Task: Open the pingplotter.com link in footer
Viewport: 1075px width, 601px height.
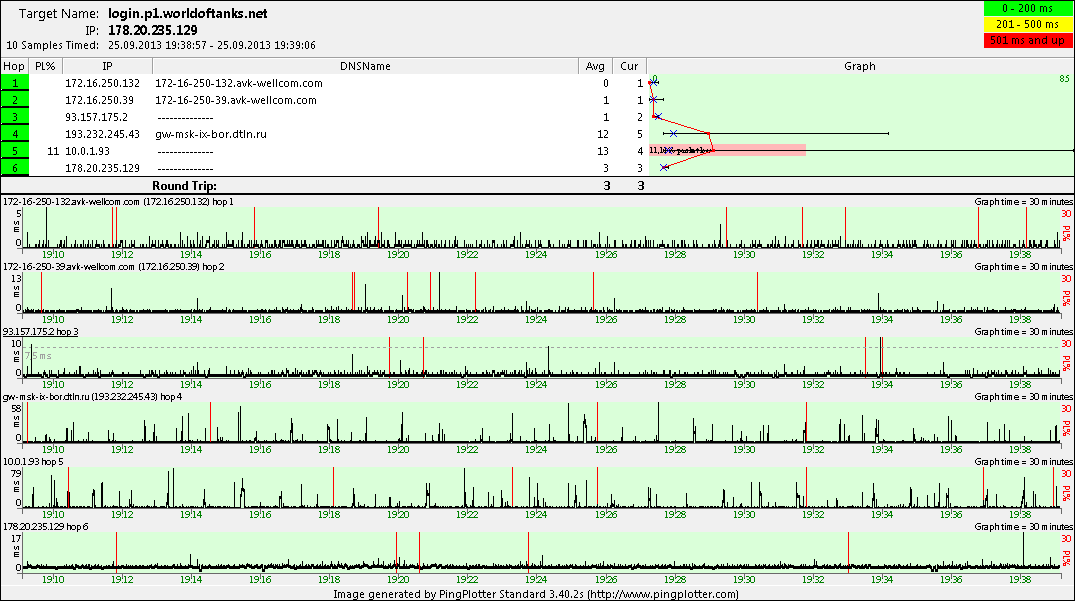Action: point(662,594)
